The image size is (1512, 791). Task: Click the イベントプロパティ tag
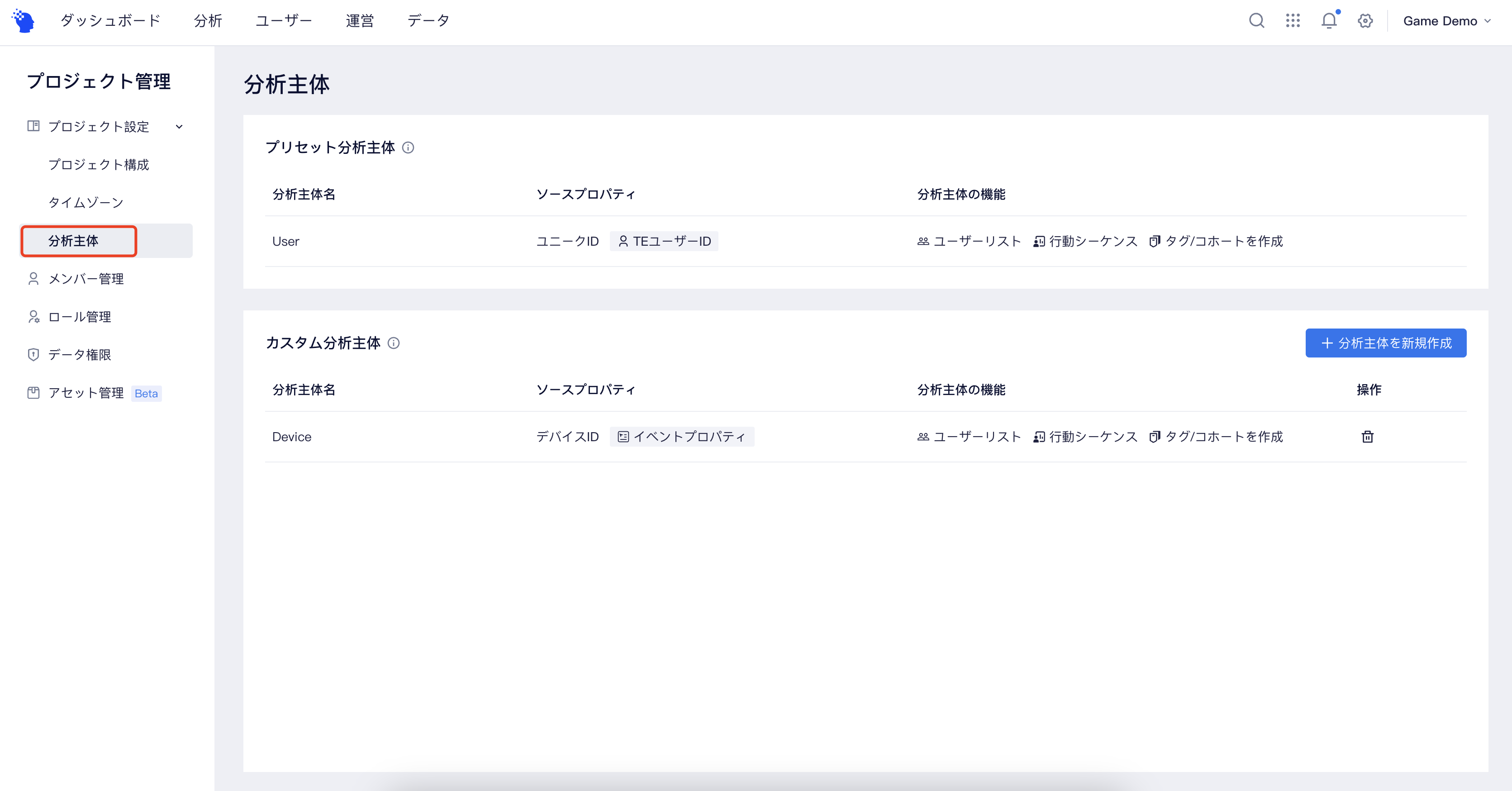[682, 437]
